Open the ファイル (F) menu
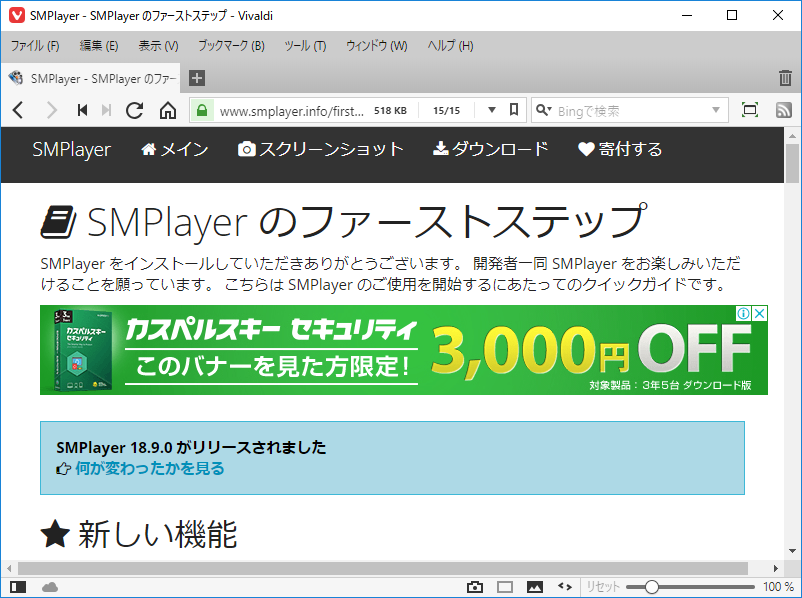Image resolution: width=802 pixels, height=598 pixels. tap(35, 46)
